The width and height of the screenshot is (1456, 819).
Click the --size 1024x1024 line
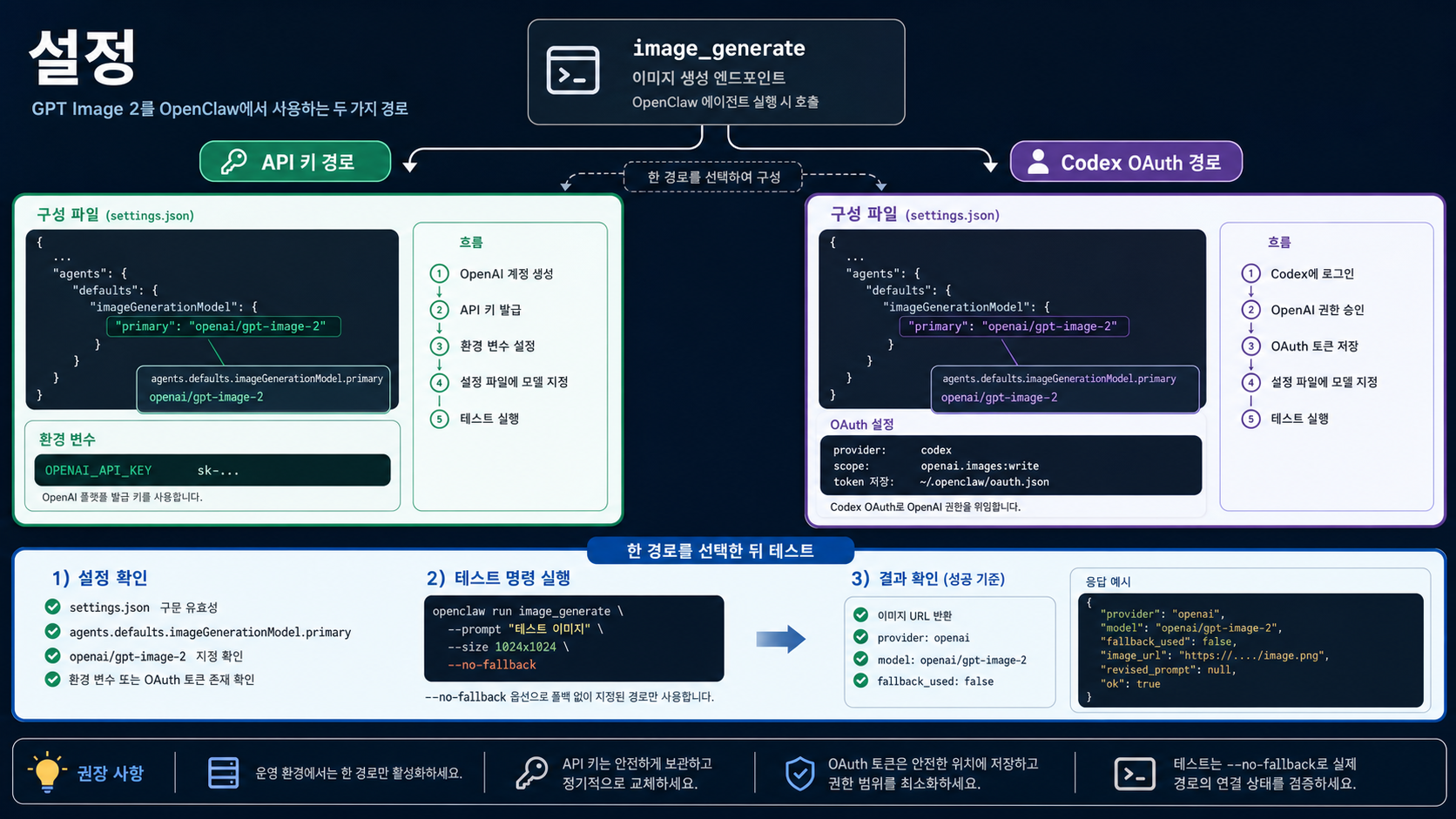[508, 647]
